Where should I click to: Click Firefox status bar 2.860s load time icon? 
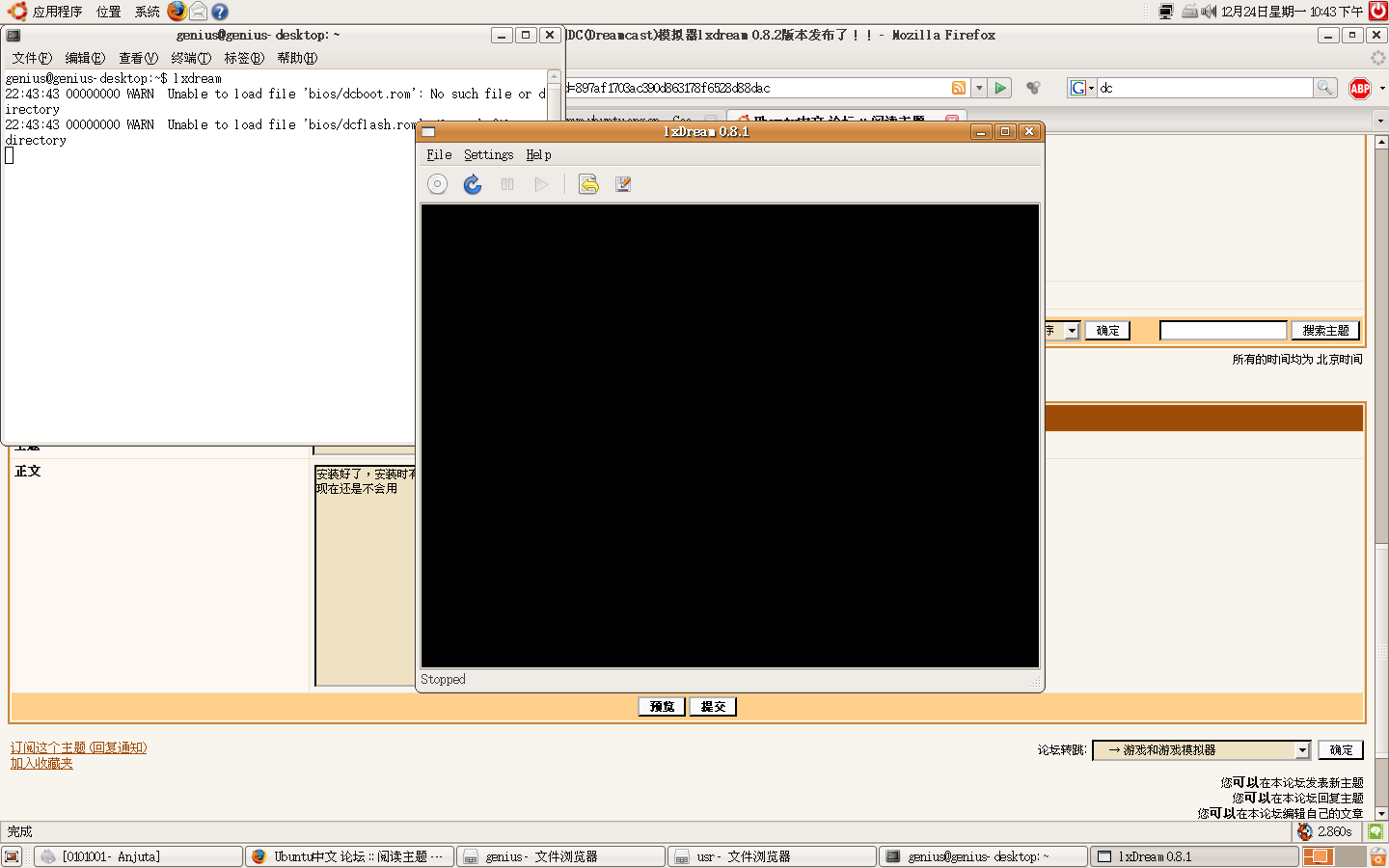point(1304,831)
